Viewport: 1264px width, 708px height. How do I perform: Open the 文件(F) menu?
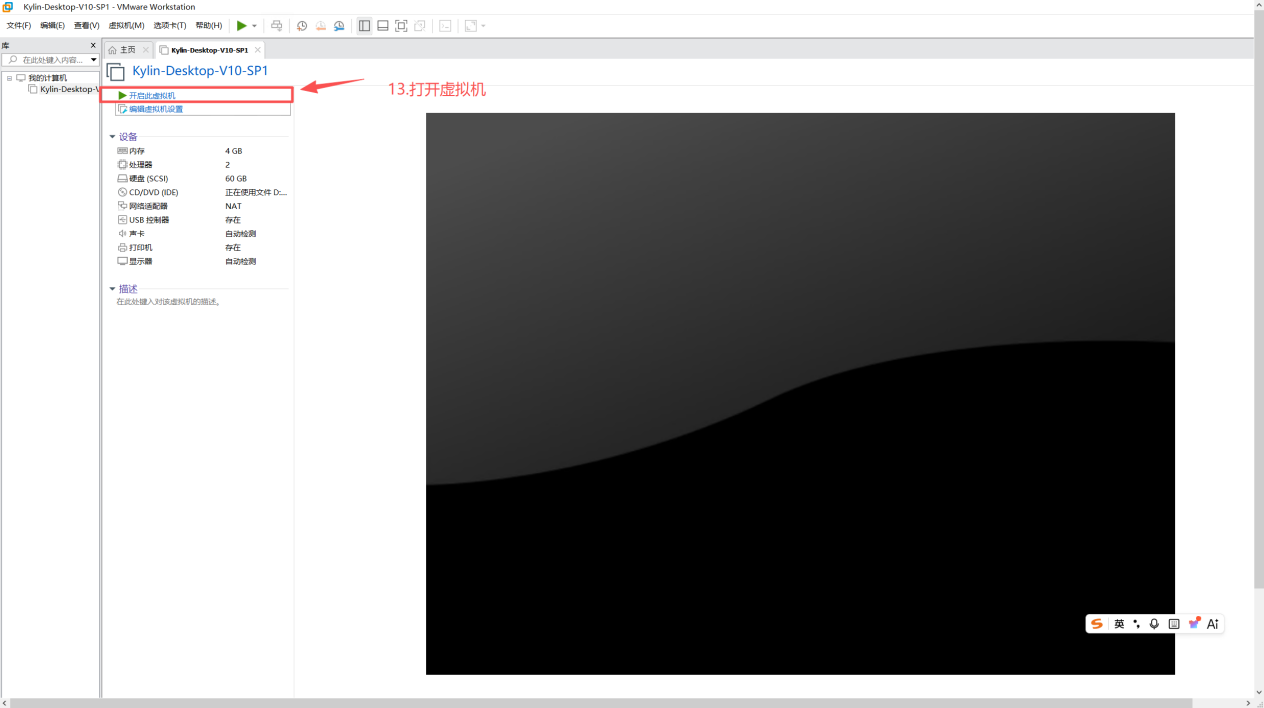click(19, 26)
